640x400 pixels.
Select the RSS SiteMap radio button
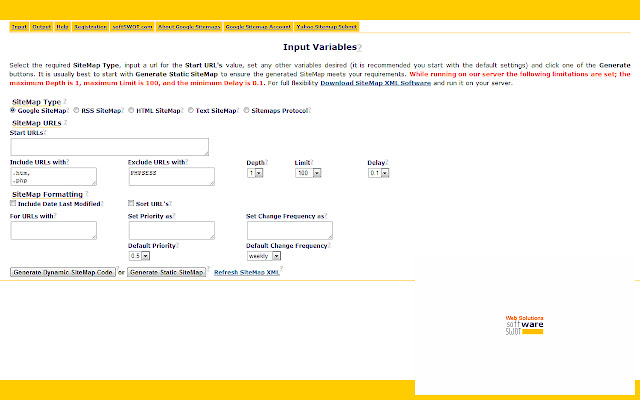coord(76,110)
